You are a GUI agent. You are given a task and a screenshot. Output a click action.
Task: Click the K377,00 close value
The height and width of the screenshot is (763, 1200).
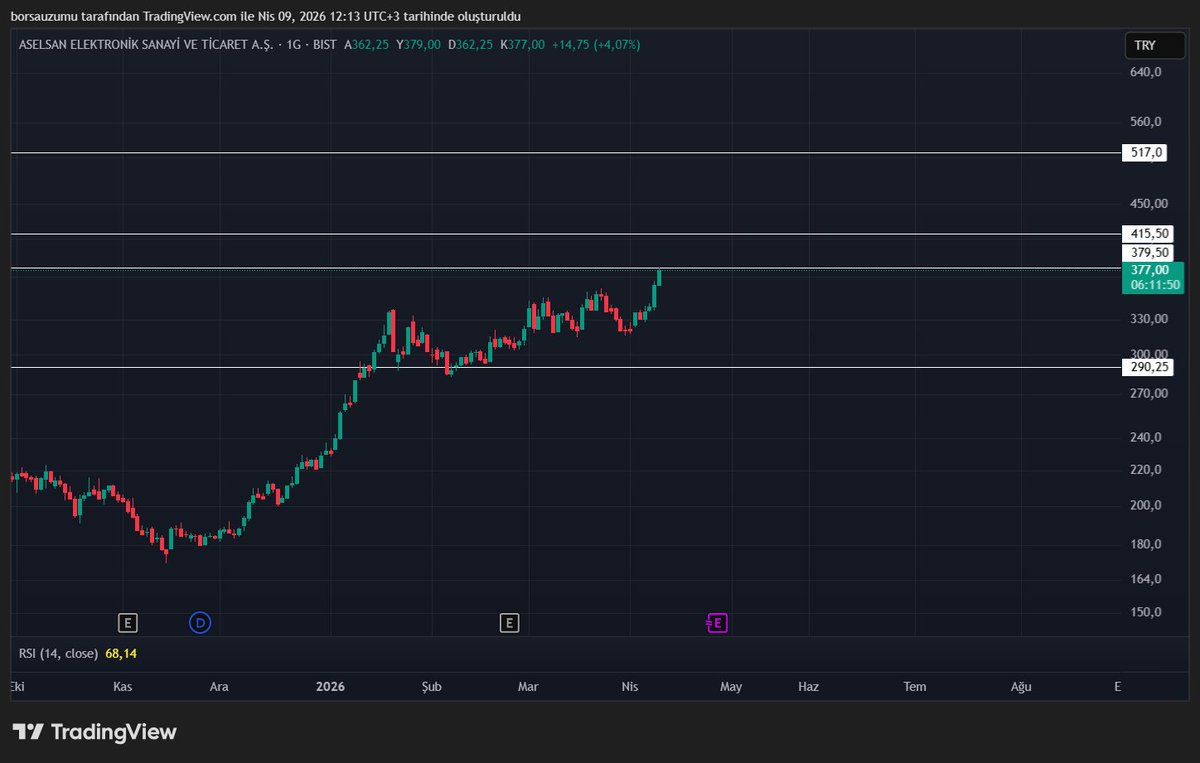[522, 45]
